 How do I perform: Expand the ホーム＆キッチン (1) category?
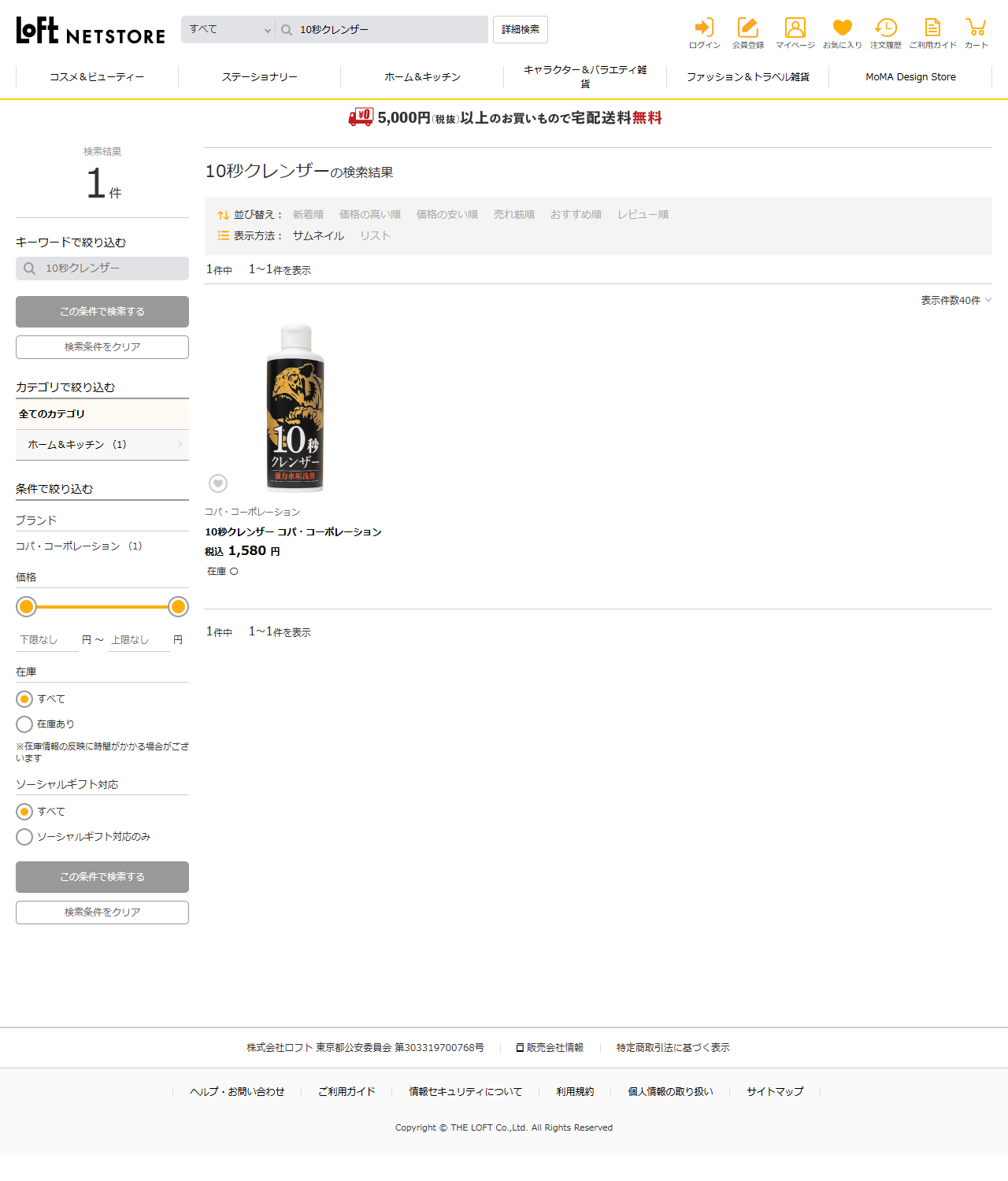click(x=102, y=445)
